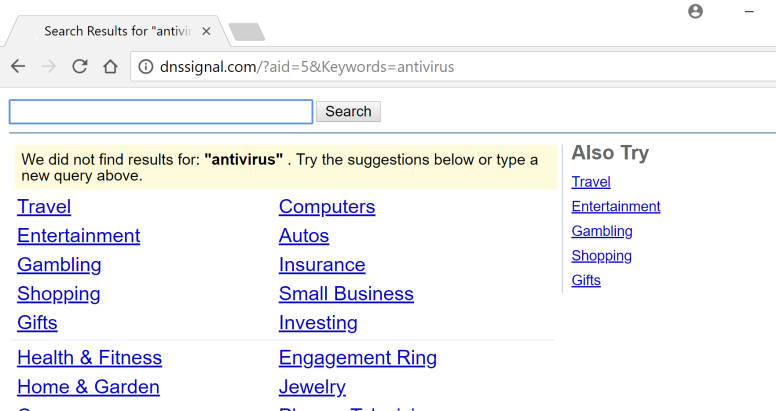Click the reload page icon

[80, 67]
